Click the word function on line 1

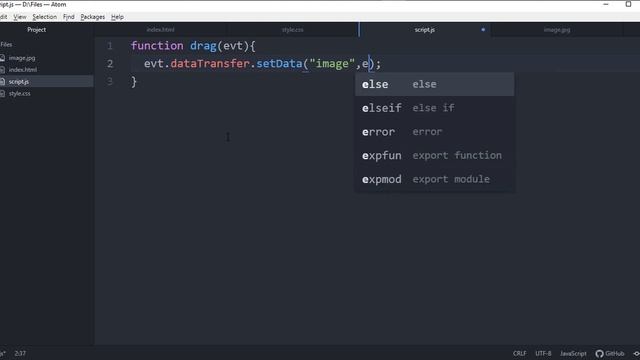[157, 46]
